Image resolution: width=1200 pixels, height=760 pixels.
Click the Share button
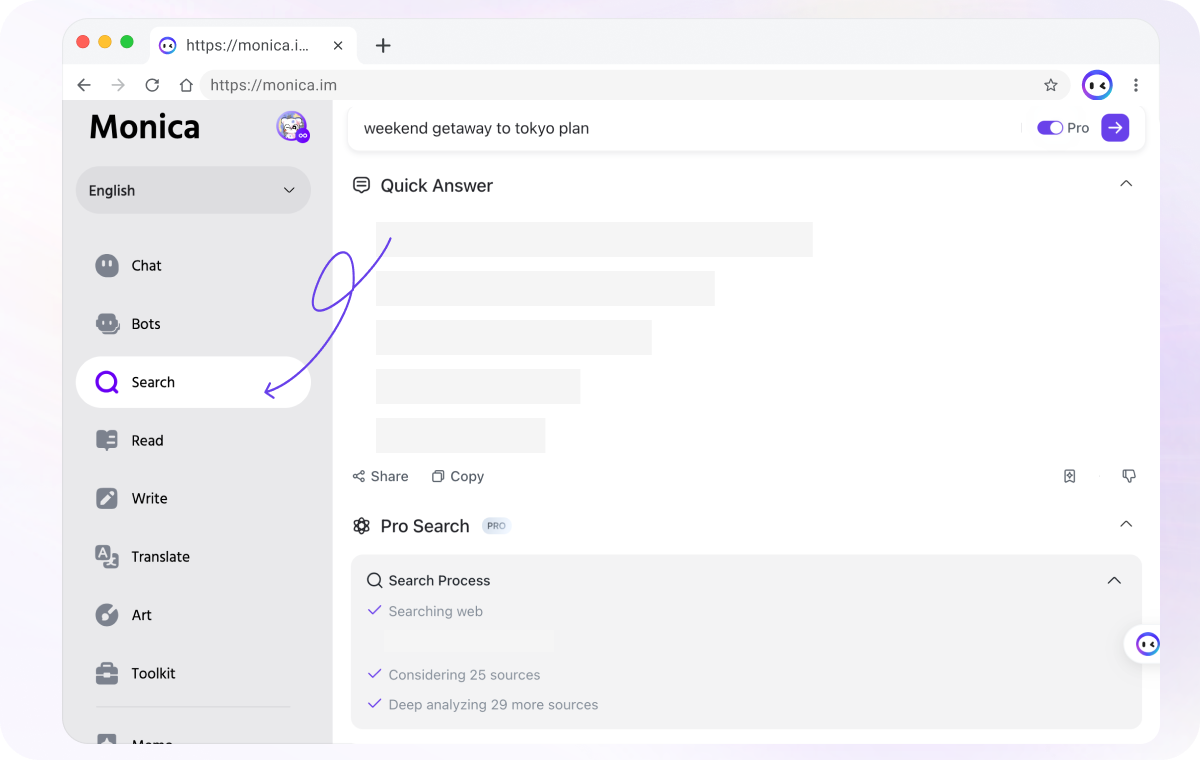380,477
